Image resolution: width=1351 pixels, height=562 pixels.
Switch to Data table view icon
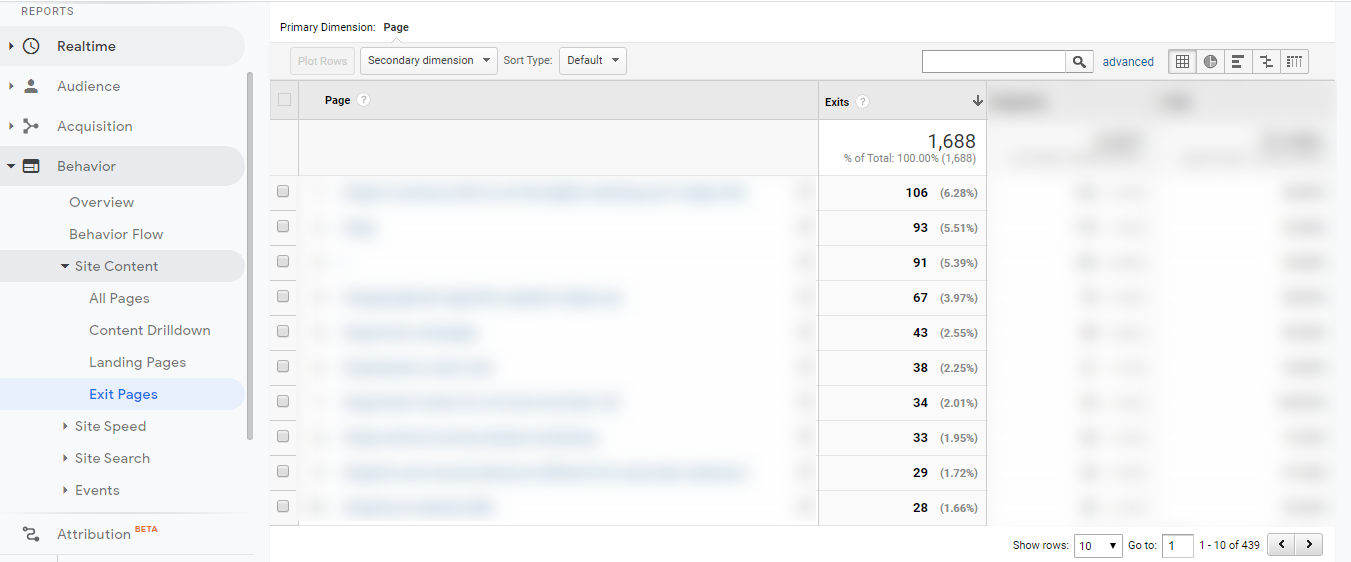(1182, 61)
